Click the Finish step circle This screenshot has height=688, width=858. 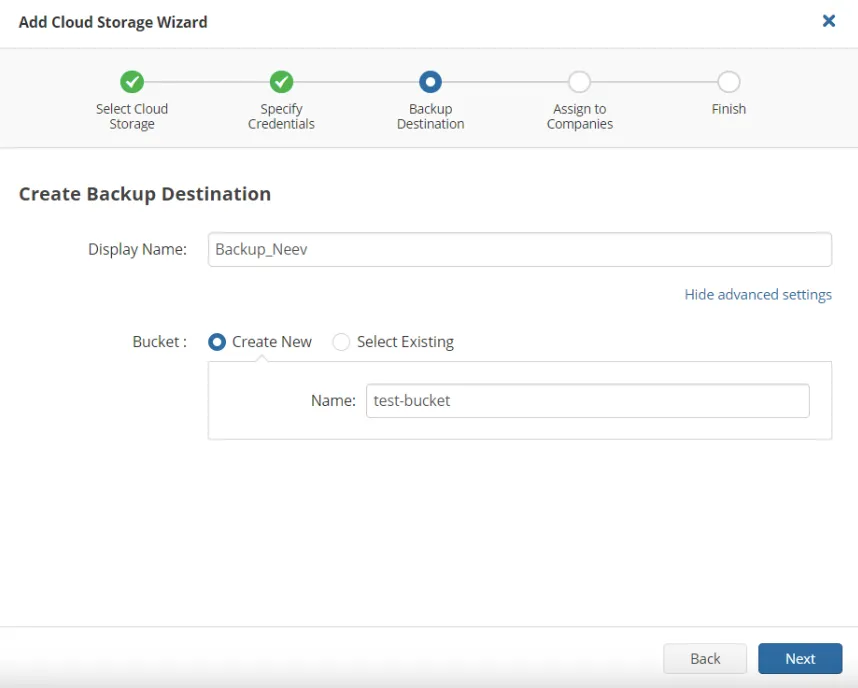729,82
